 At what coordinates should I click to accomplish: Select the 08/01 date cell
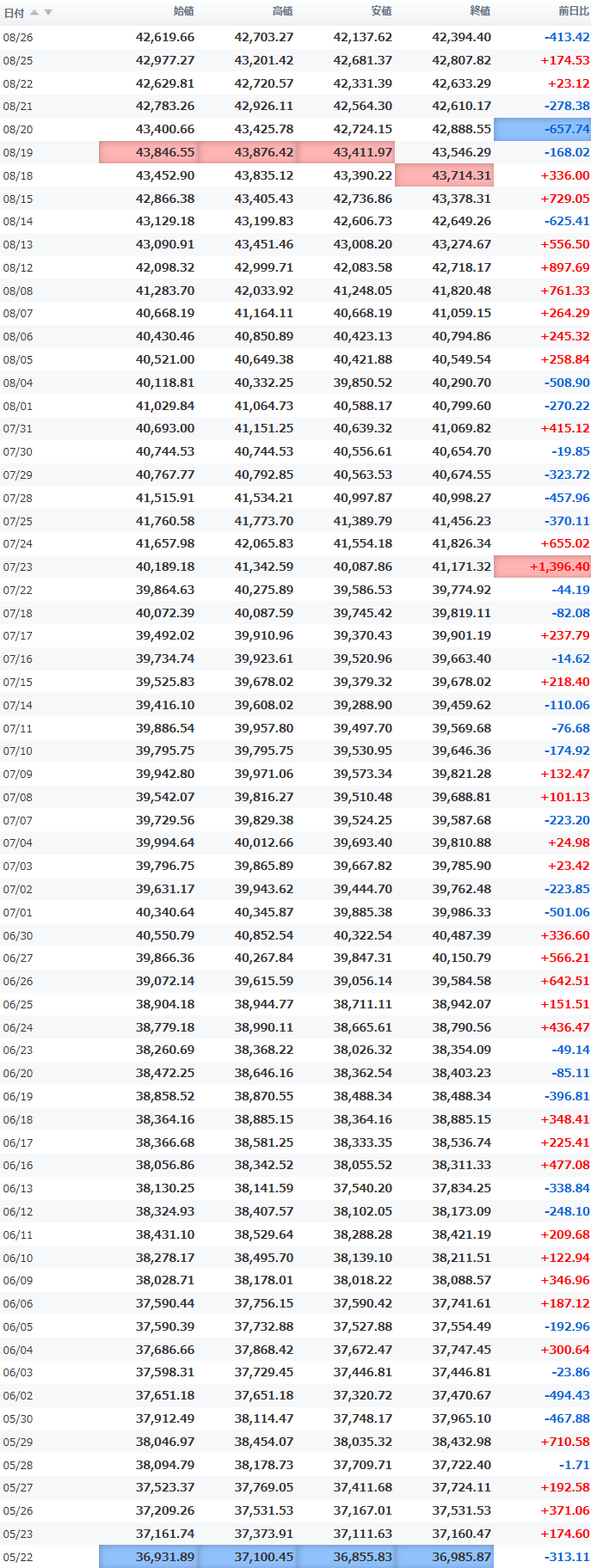(18, 407)
